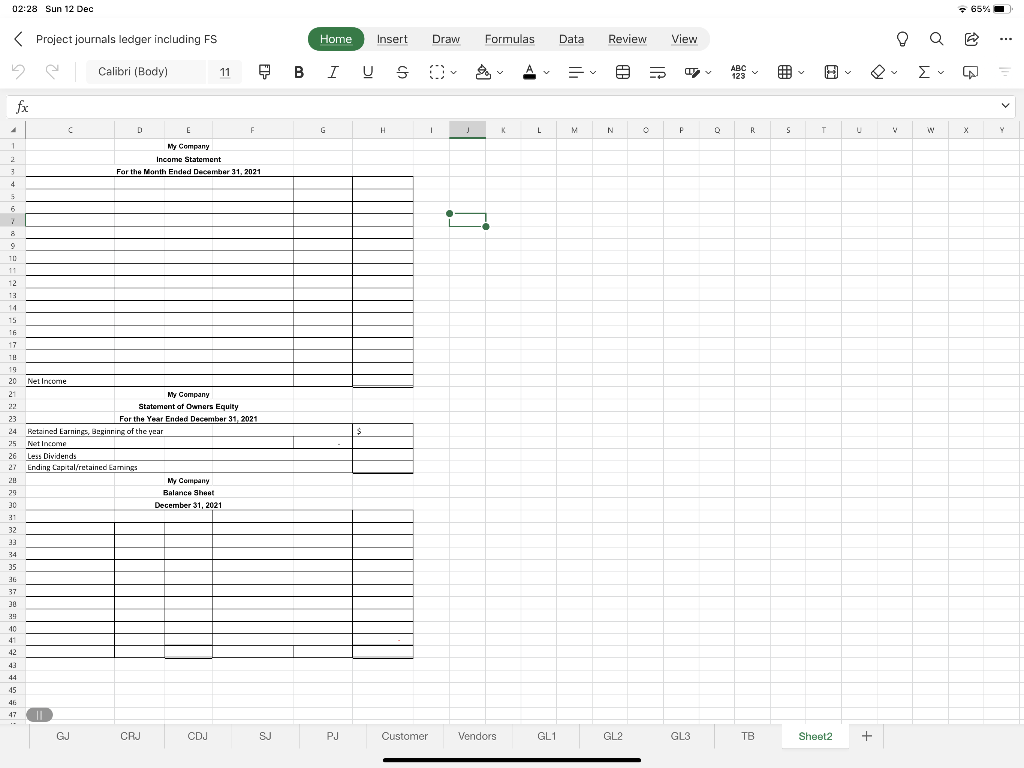Click the Cell Styles icon
Screen dimensions: 1024x768
click(692, 72)
